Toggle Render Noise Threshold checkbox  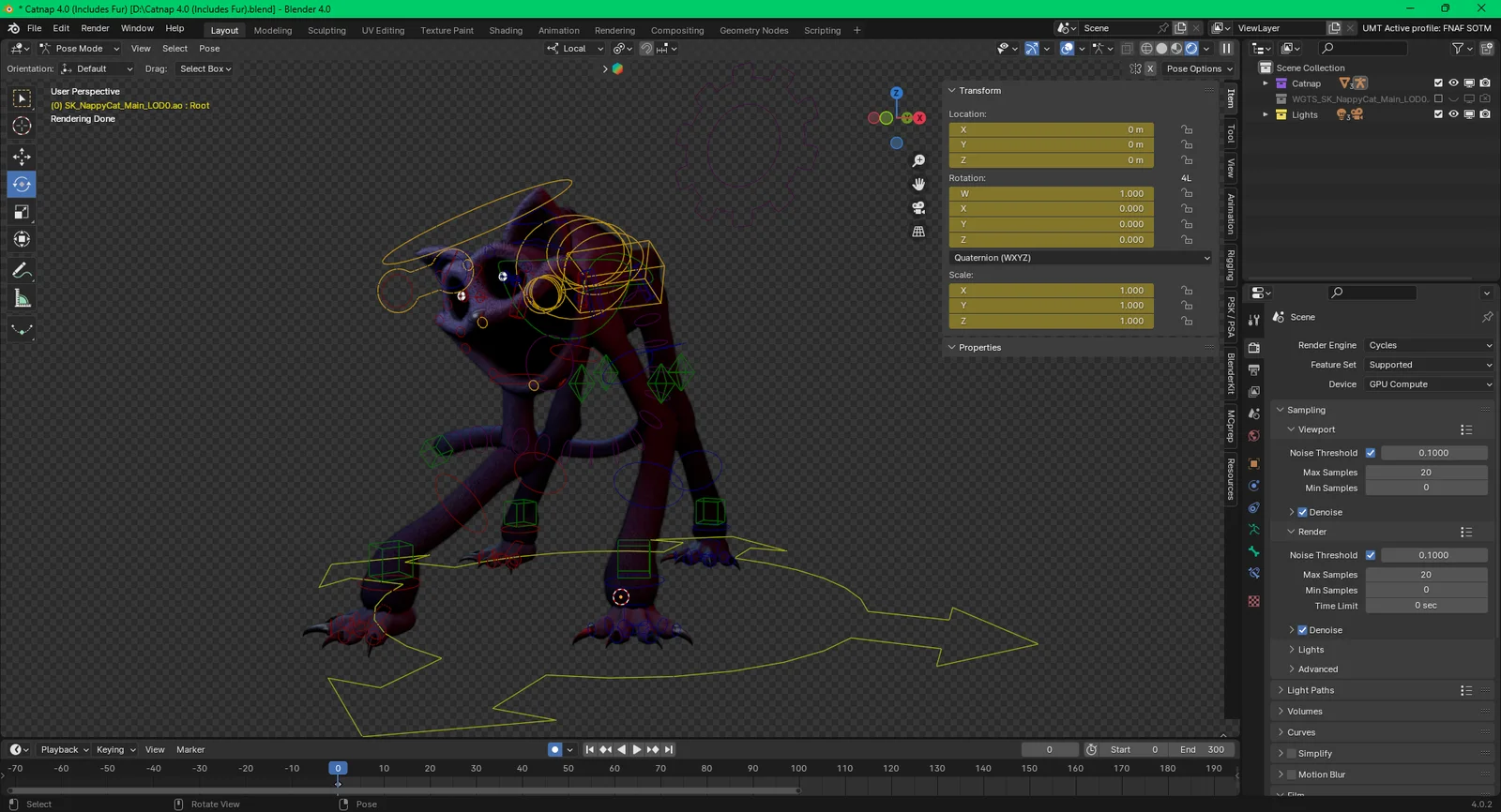tap(1371, 555)
